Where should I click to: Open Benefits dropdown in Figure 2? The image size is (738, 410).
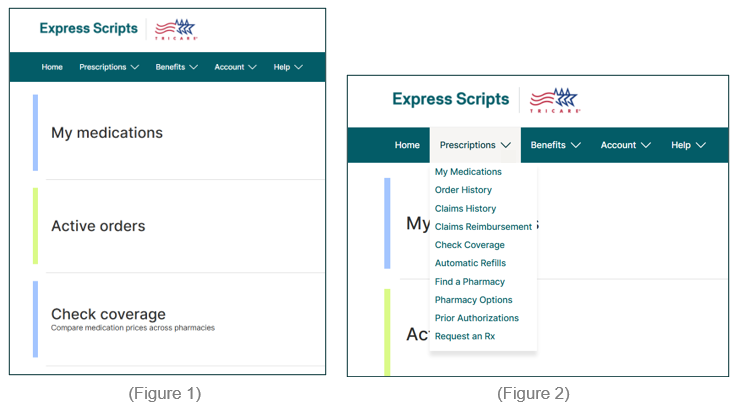pyautogui.click(x=555, y=145)
